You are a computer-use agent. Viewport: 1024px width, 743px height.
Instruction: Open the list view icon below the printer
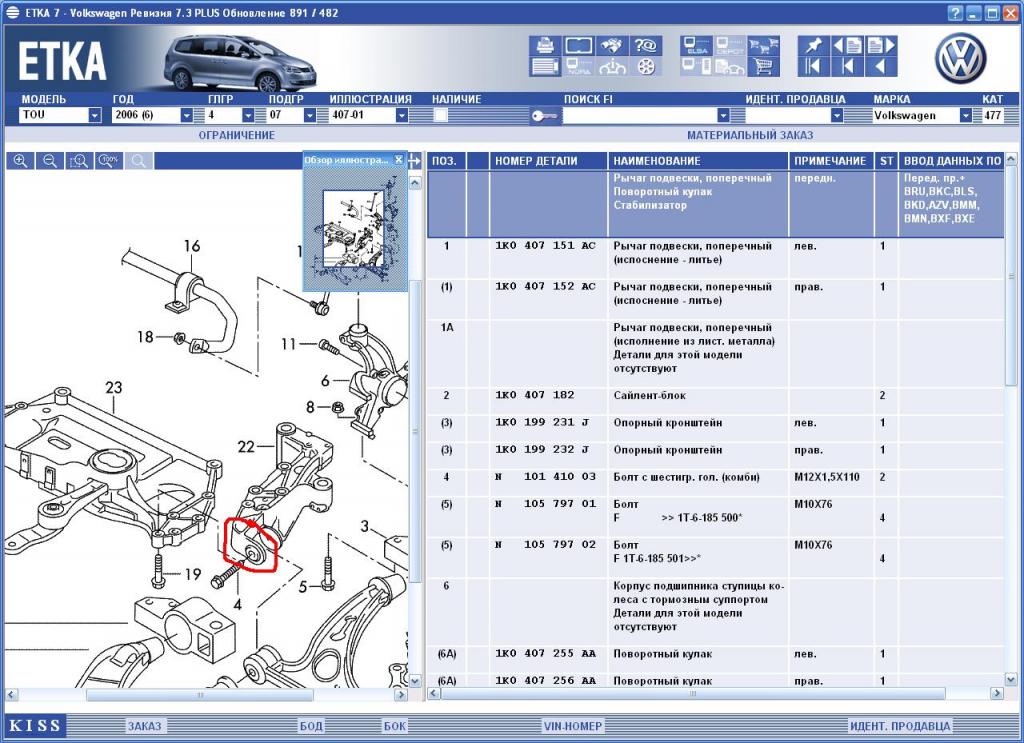click(545, 66)
